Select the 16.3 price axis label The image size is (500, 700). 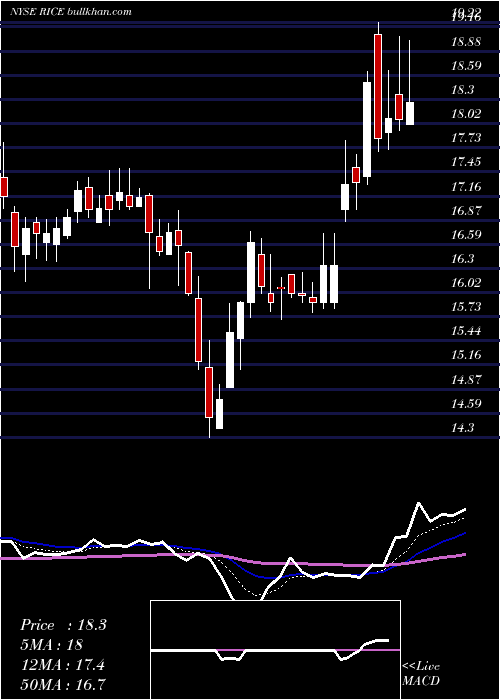pyautogui.click(x=462, y=259)
